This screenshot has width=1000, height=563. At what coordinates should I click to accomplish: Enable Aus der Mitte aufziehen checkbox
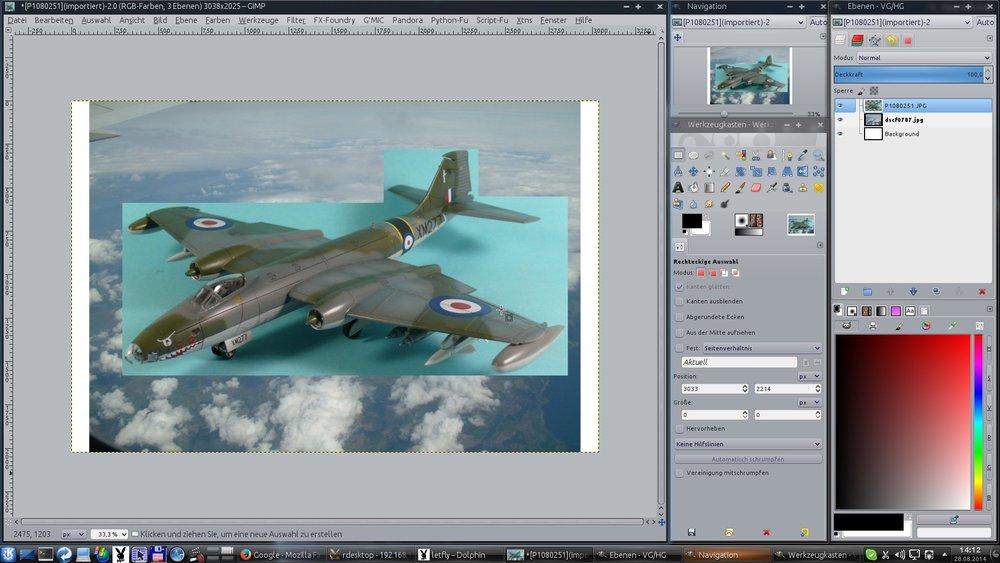[679, 332]
